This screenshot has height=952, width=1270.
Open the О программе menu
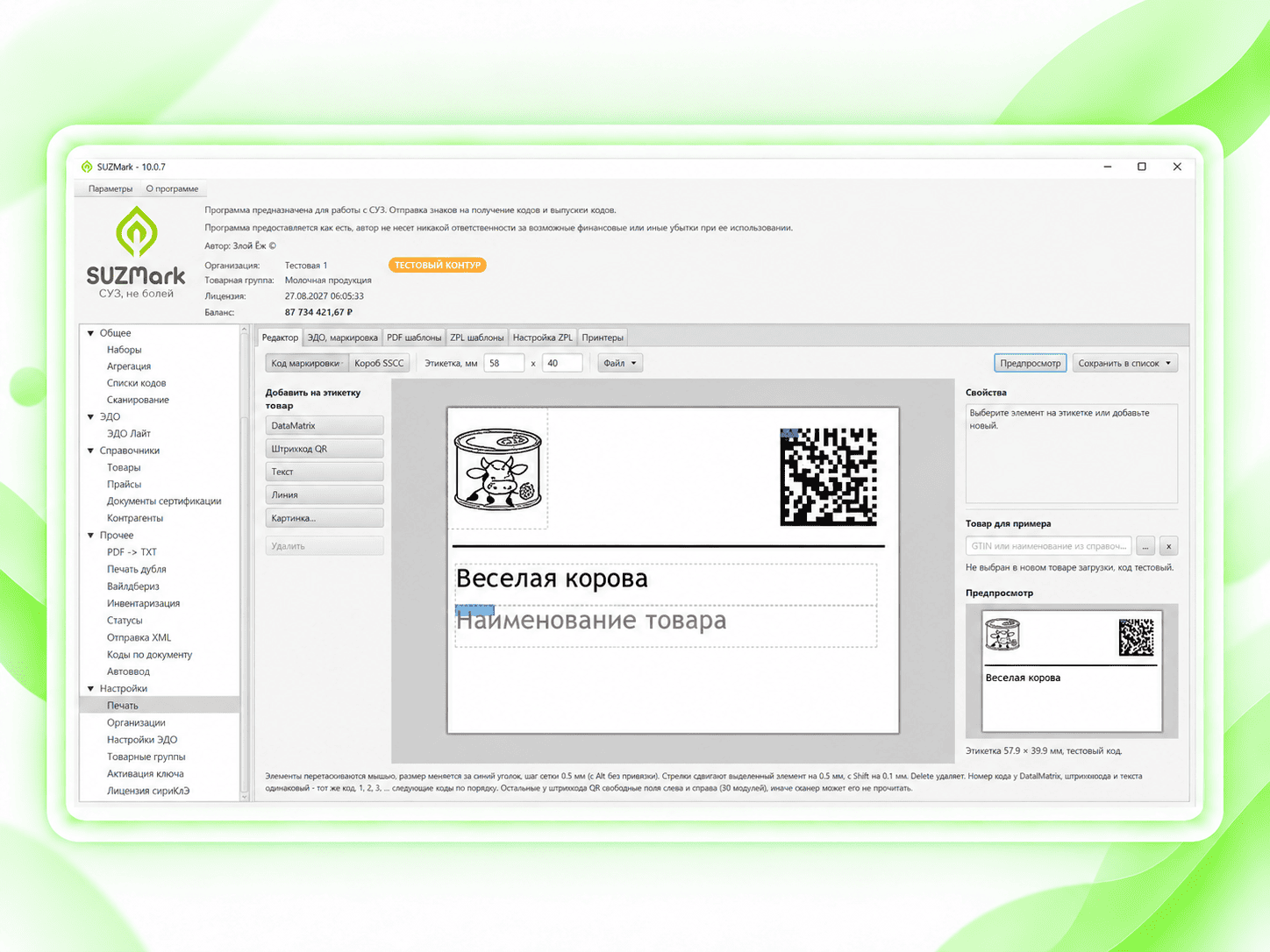coord(172,188)
